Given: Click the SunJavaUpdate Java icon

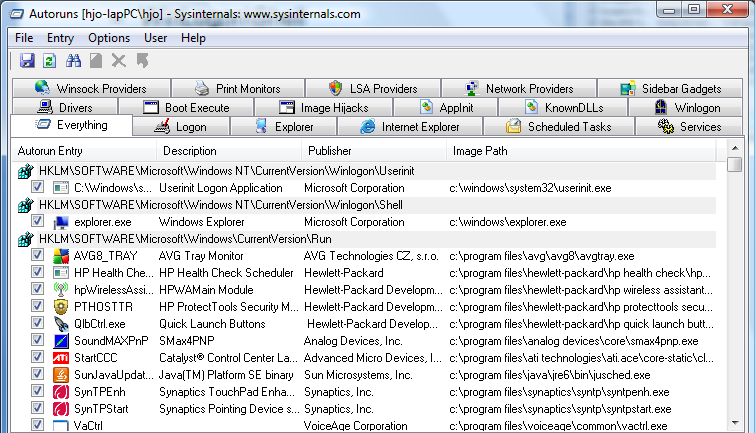Looking at the screenshot, I should pyautogui.click(x=61, y=375).
